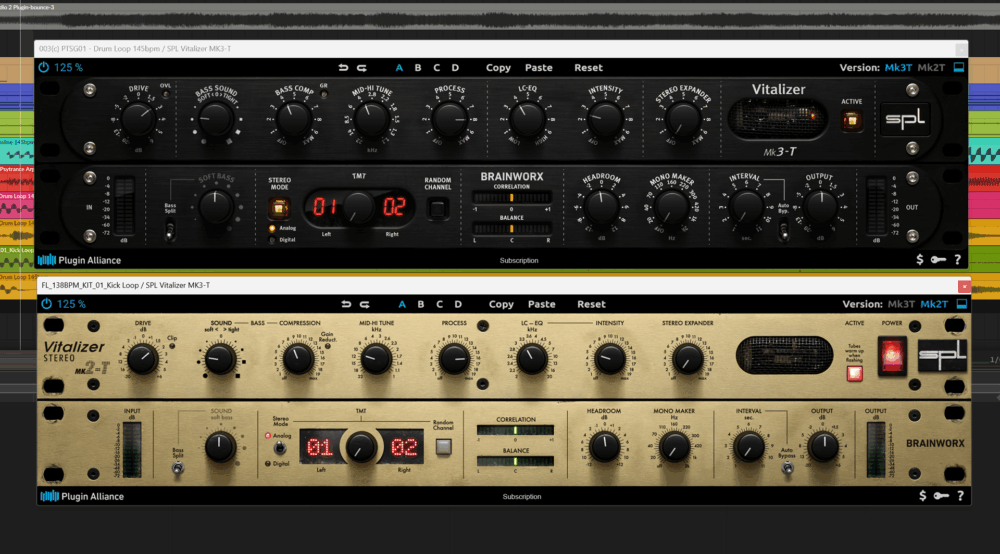Click Copy in Mk3-T toolbar

(498, 68)
